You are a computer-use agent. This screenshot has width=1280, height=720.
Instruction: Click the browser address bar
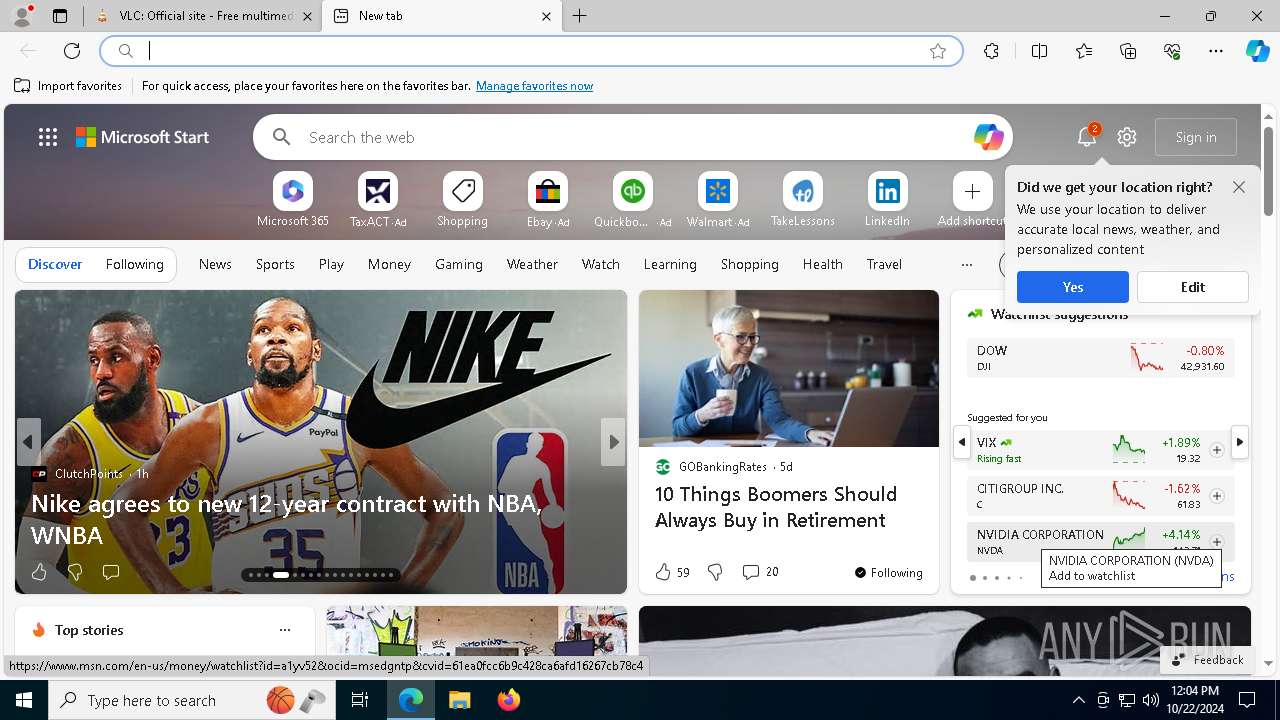click(x=530, y=51)
